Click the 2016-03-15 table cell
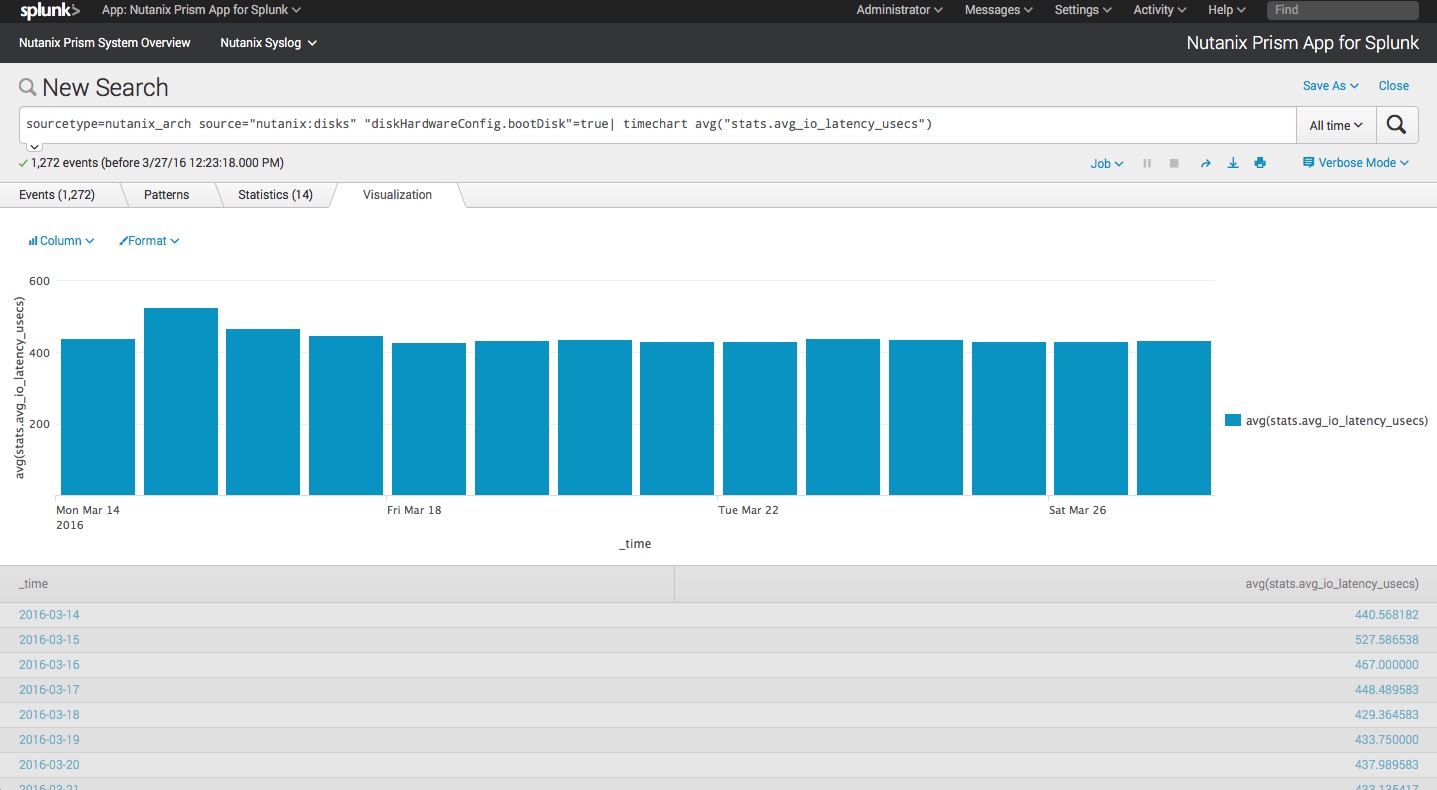The height and width of the screenshot is (790, 1437). click(x=49, y=640)
